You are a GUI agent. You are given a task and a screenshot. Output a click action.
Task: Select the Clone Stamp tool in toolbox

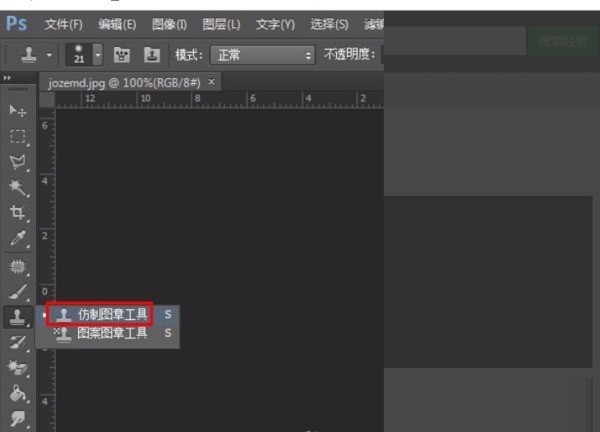pyautogui.click(x=18, y=317)
